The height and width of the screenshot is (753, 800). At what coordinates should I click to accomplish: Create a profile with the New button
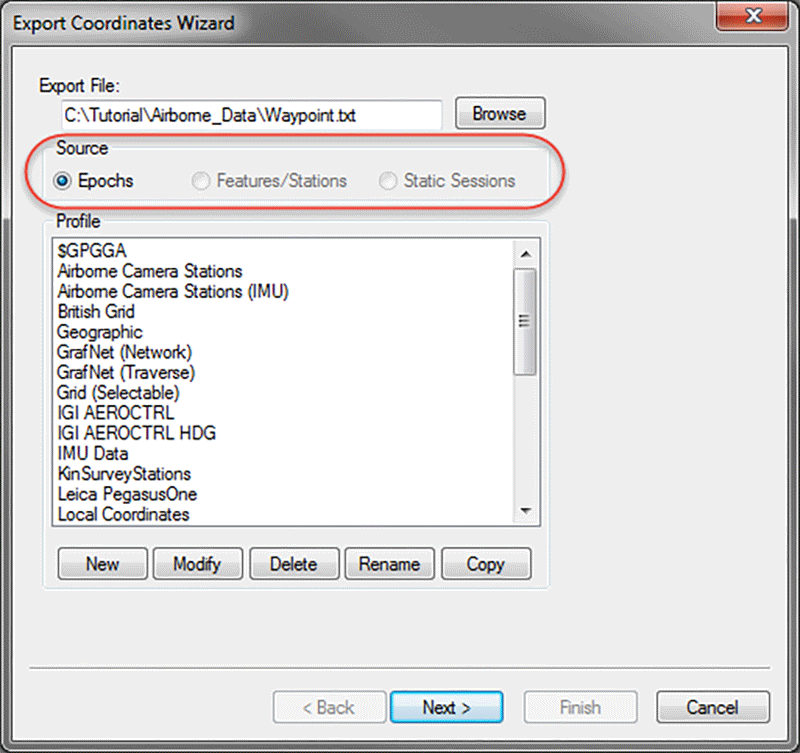click(x=103, y=564)
